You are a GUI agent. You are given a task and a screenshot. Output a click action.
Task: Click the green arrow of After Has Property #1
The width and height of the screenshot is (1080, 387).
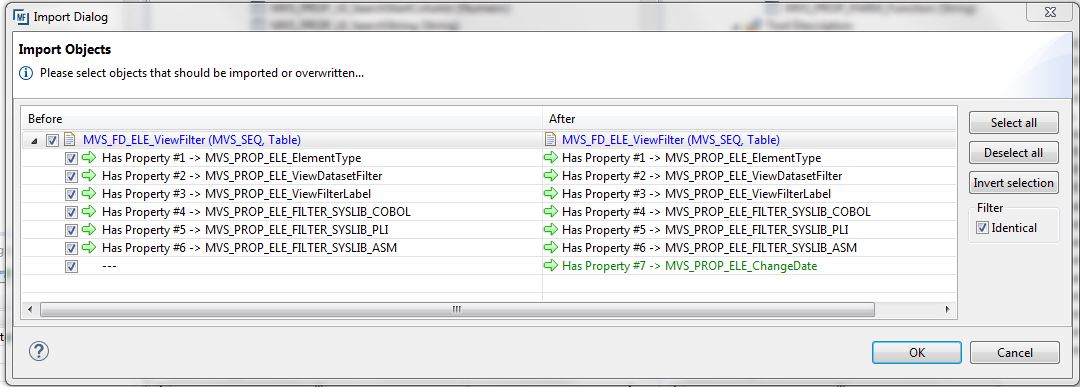tap(551, 158)
